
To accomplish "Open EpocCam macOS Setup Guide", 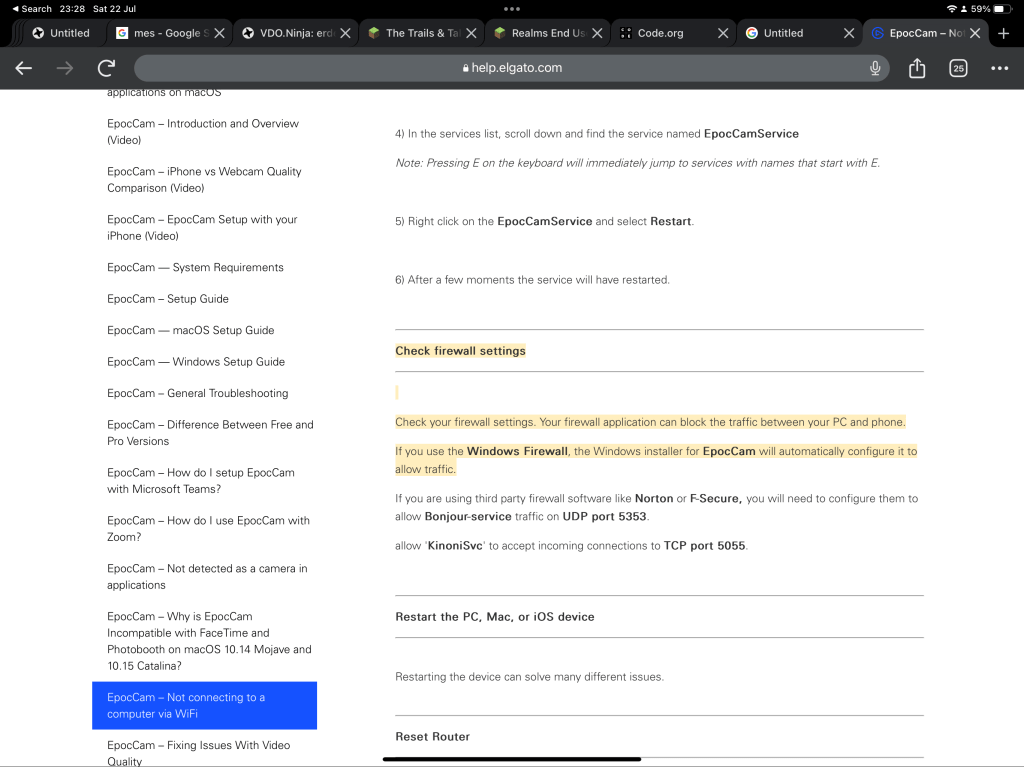I will click(x=191, y=330).
